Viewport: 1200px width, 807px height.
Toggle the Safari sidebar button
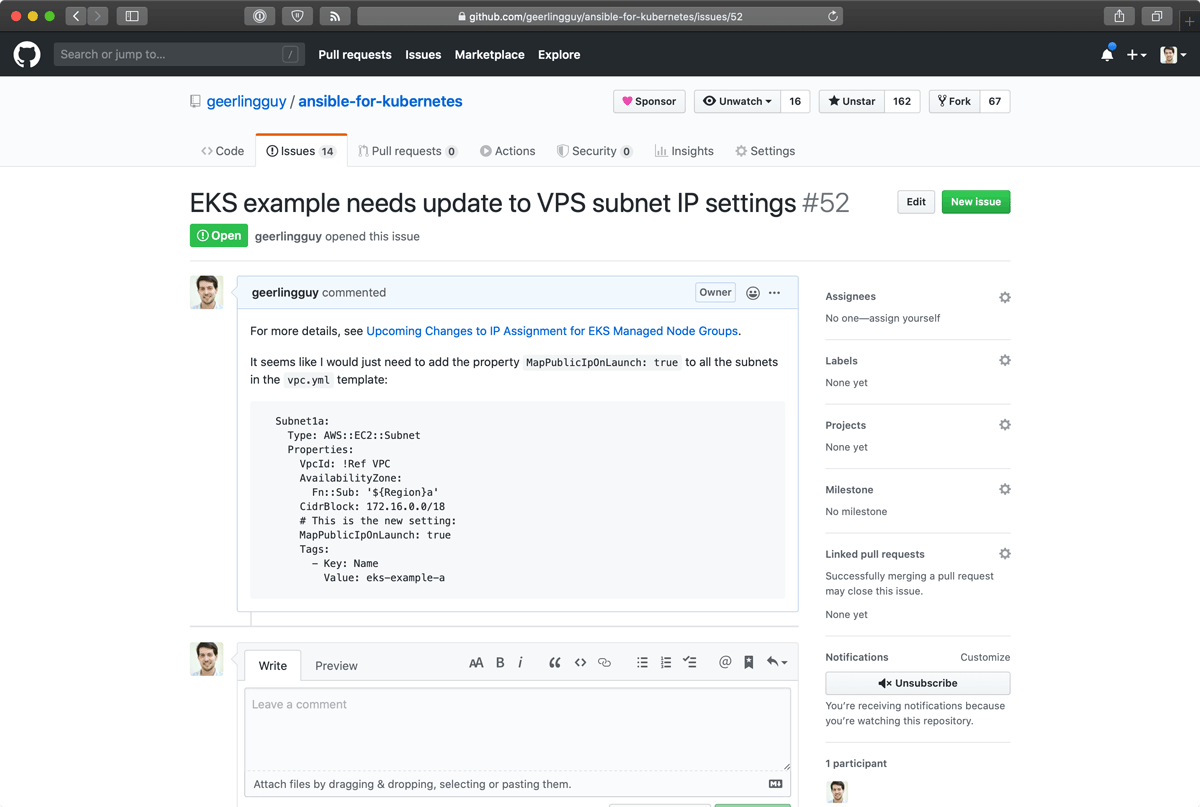(132, 16)
